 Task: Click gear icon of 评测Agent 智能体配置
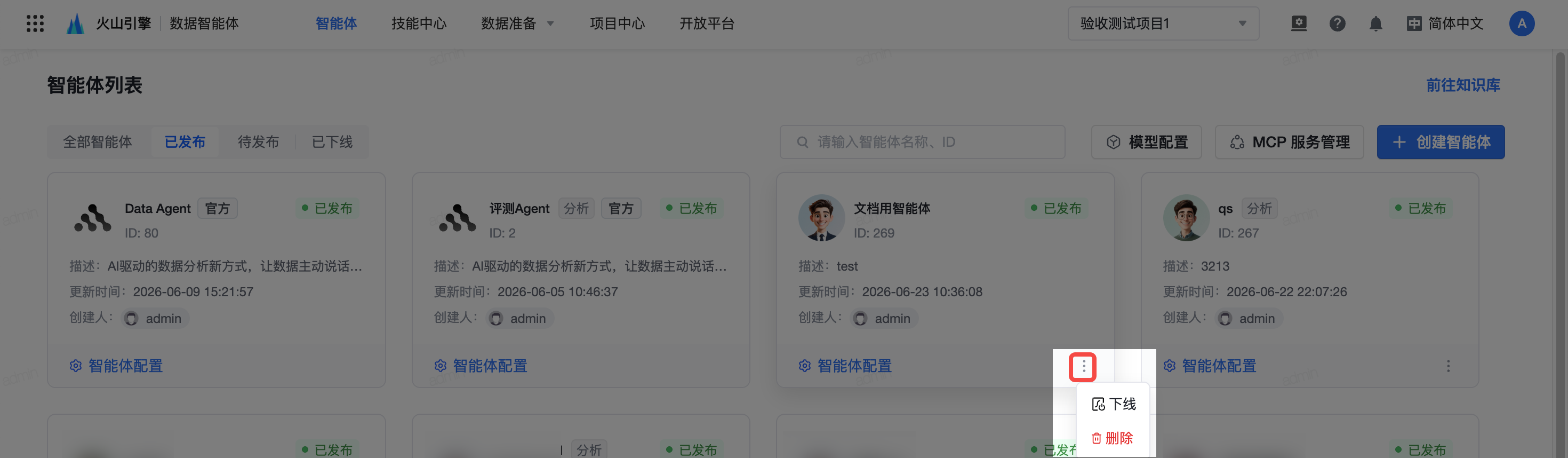pos(440,366)
